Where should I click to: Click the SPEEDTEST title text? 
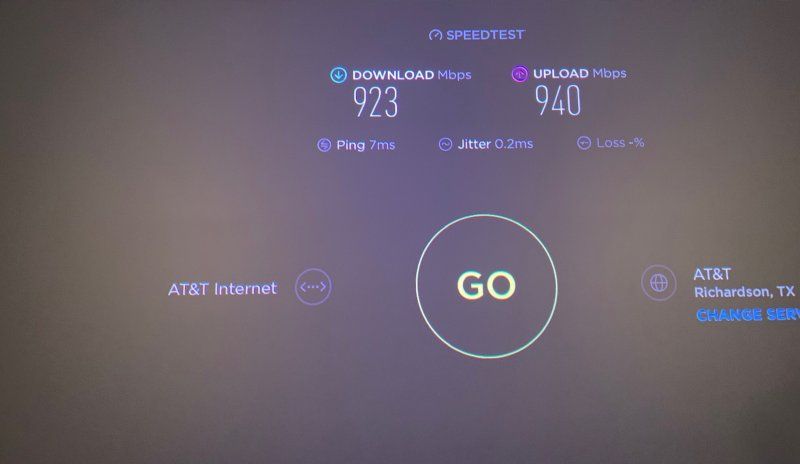[485, 35]
